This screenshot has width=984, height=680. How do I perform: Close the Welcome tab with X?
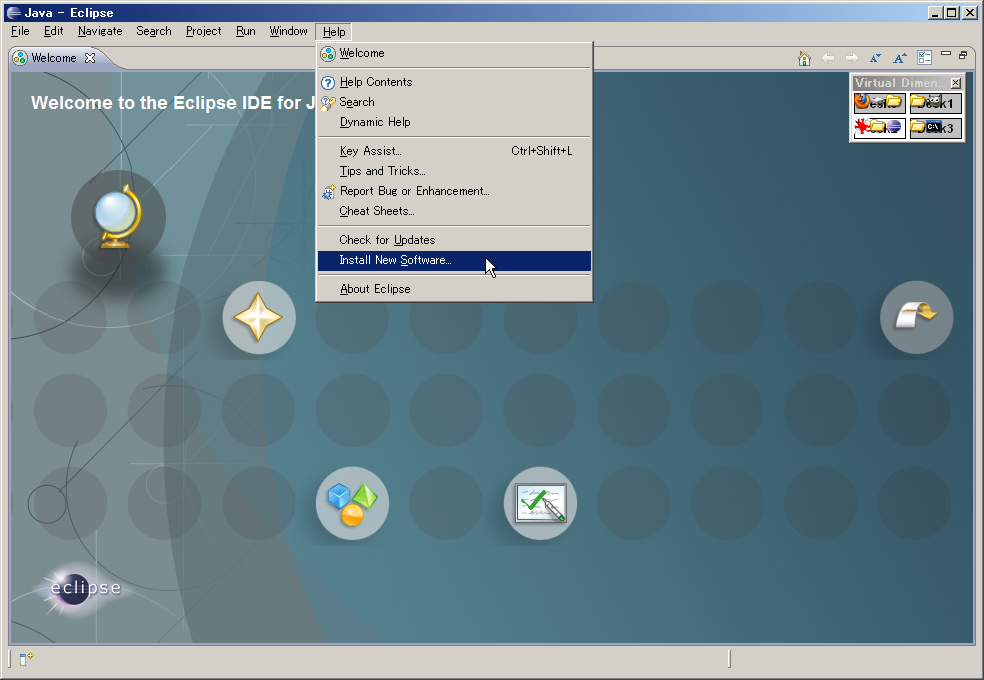pos(90,58)
